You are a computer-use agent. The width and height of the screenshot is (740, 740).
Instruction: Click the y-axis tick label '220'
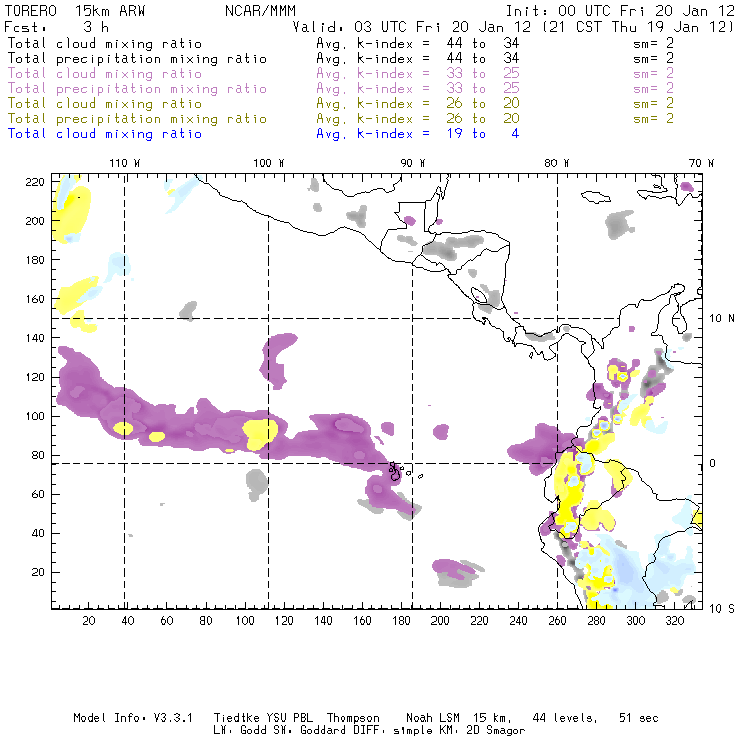[x=35, y=182]
